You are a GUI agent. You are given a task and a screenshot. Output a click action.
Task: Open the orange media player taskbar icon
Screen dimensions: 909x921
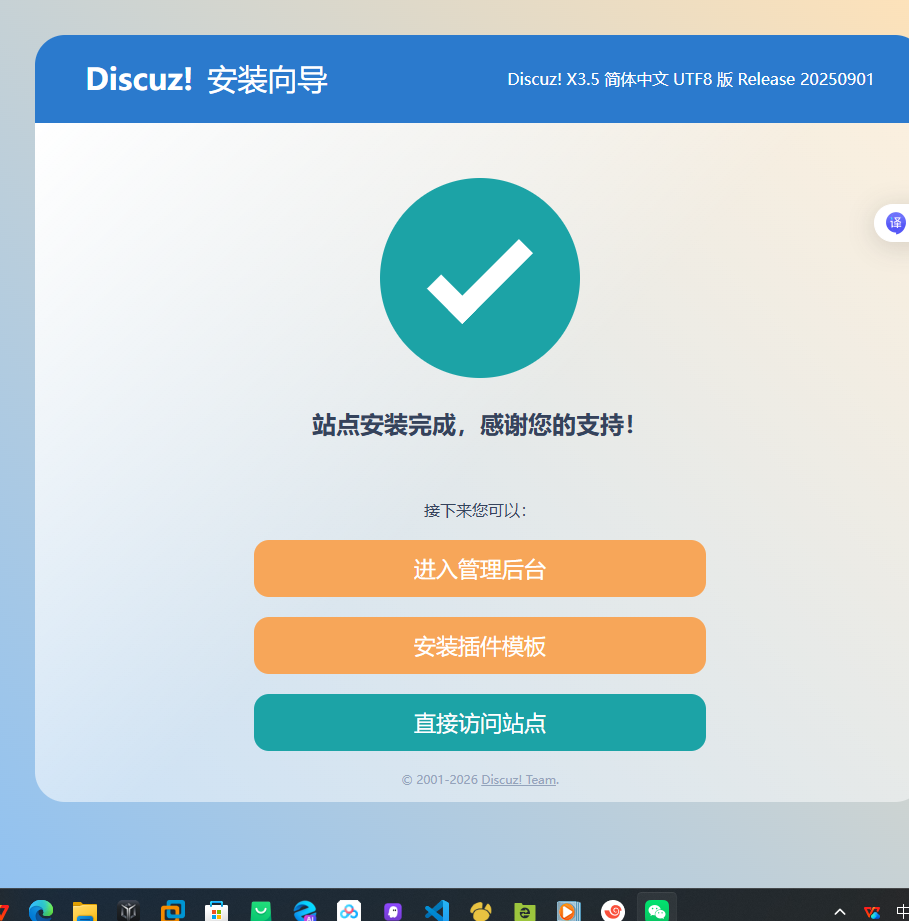tap(568, 911)
